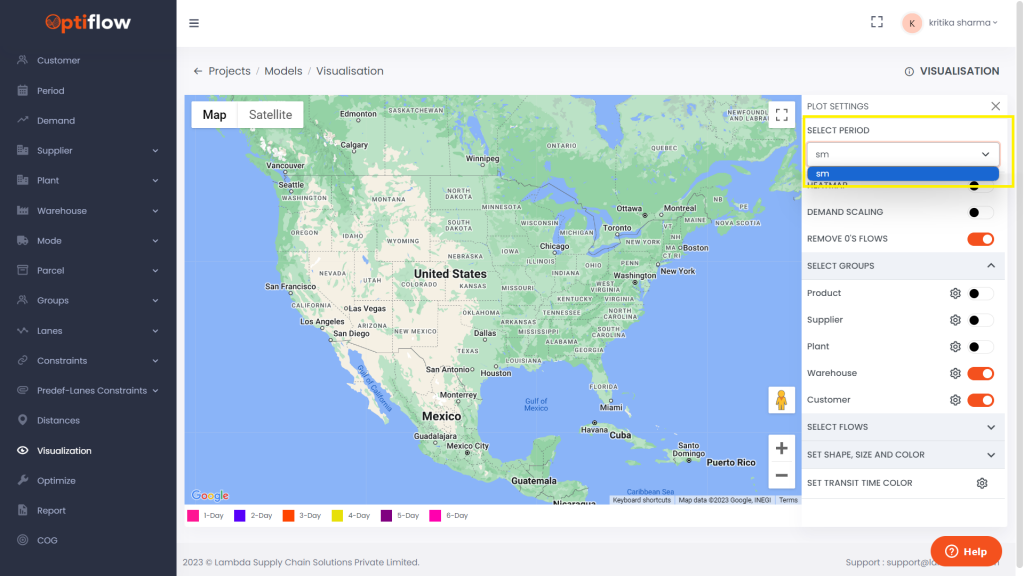Zoom out on the map

point(781,475)
